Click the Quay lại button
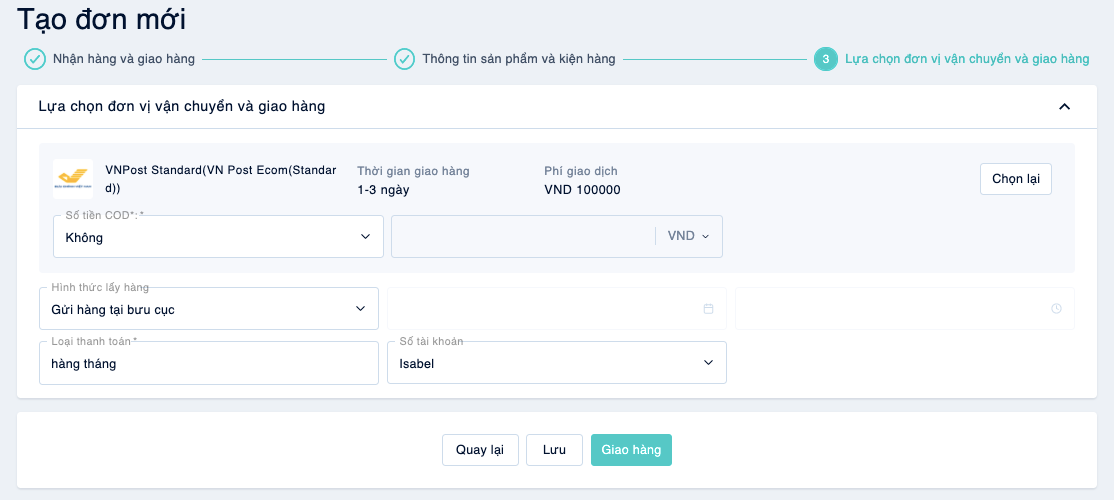The height and width of the screenshot is (500, 1114). point(480,450)
